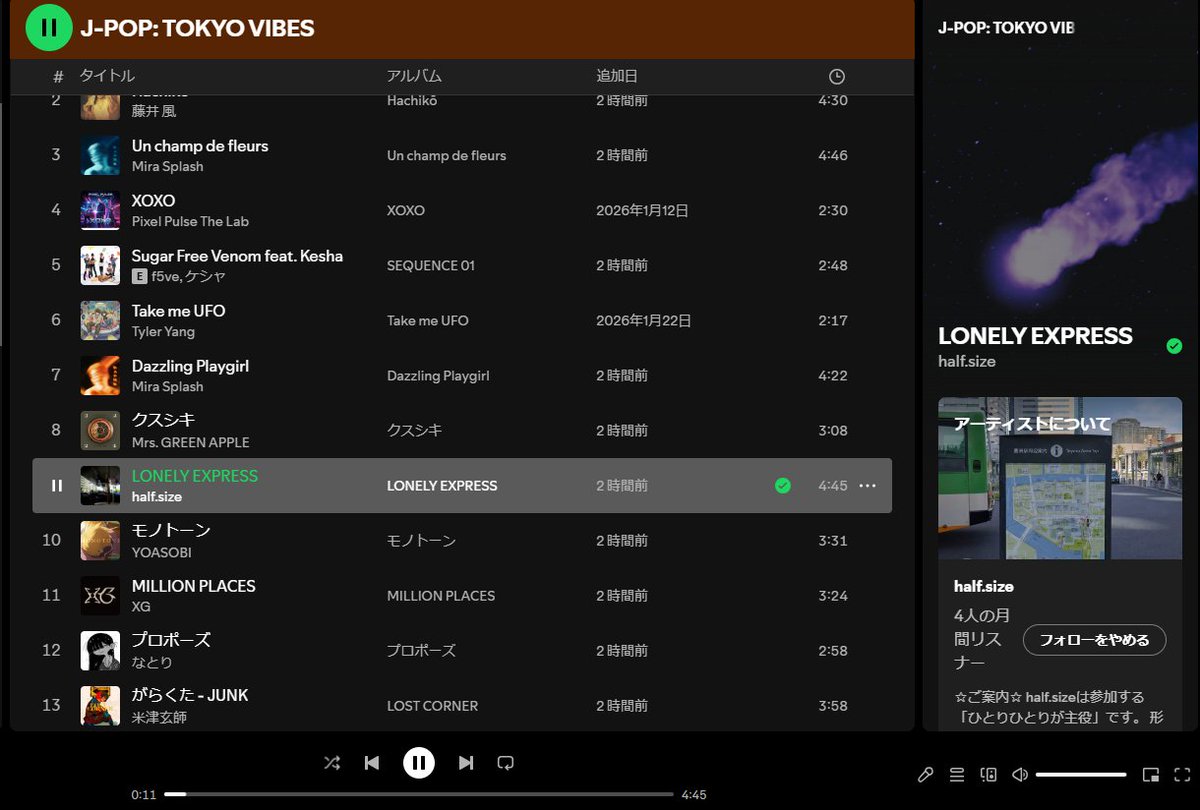
Task: Seek along the playback progress bar
Action: tap(418, 795)
